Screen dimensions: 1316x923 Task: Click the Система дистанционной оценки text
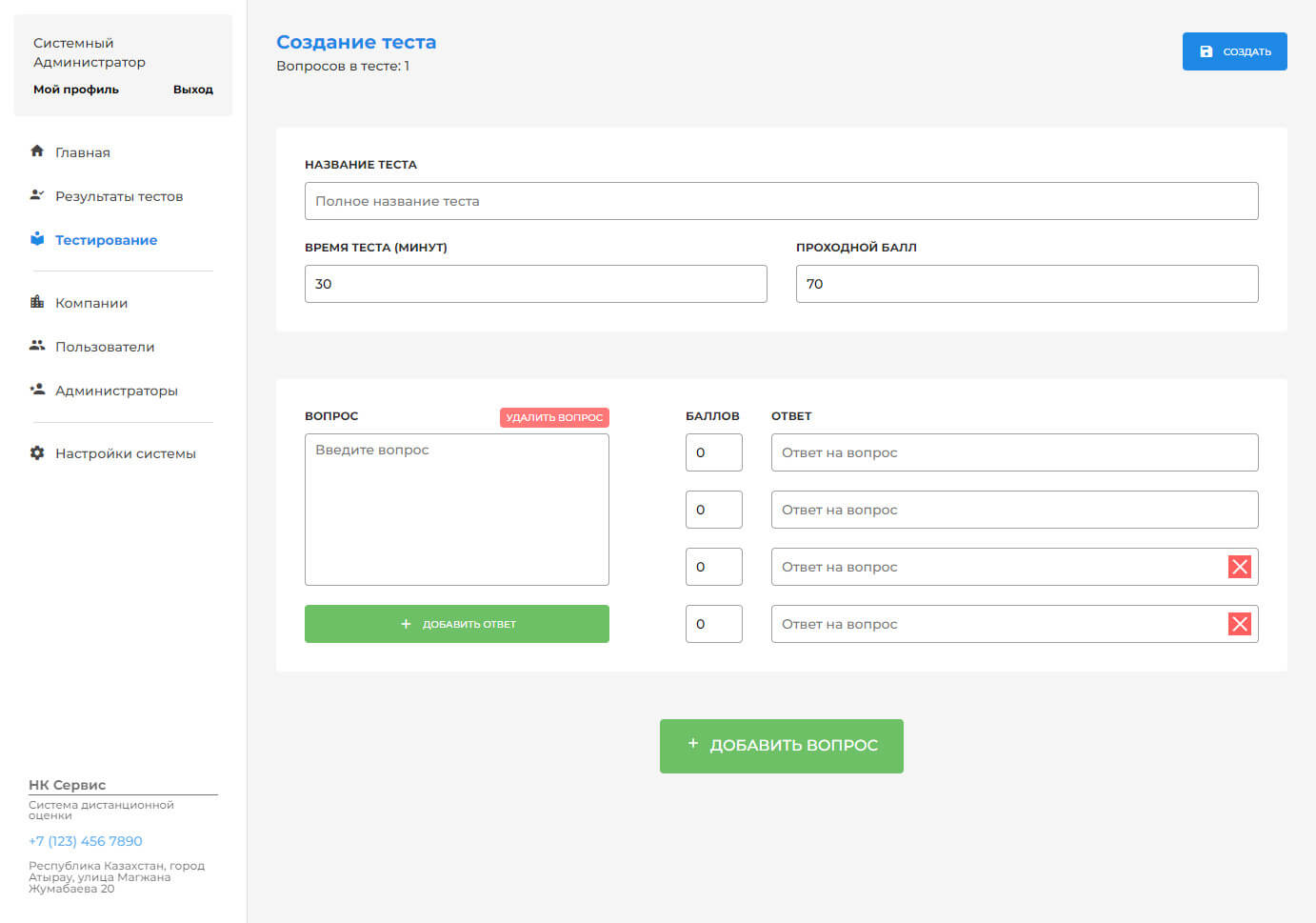tap(101, 810)
